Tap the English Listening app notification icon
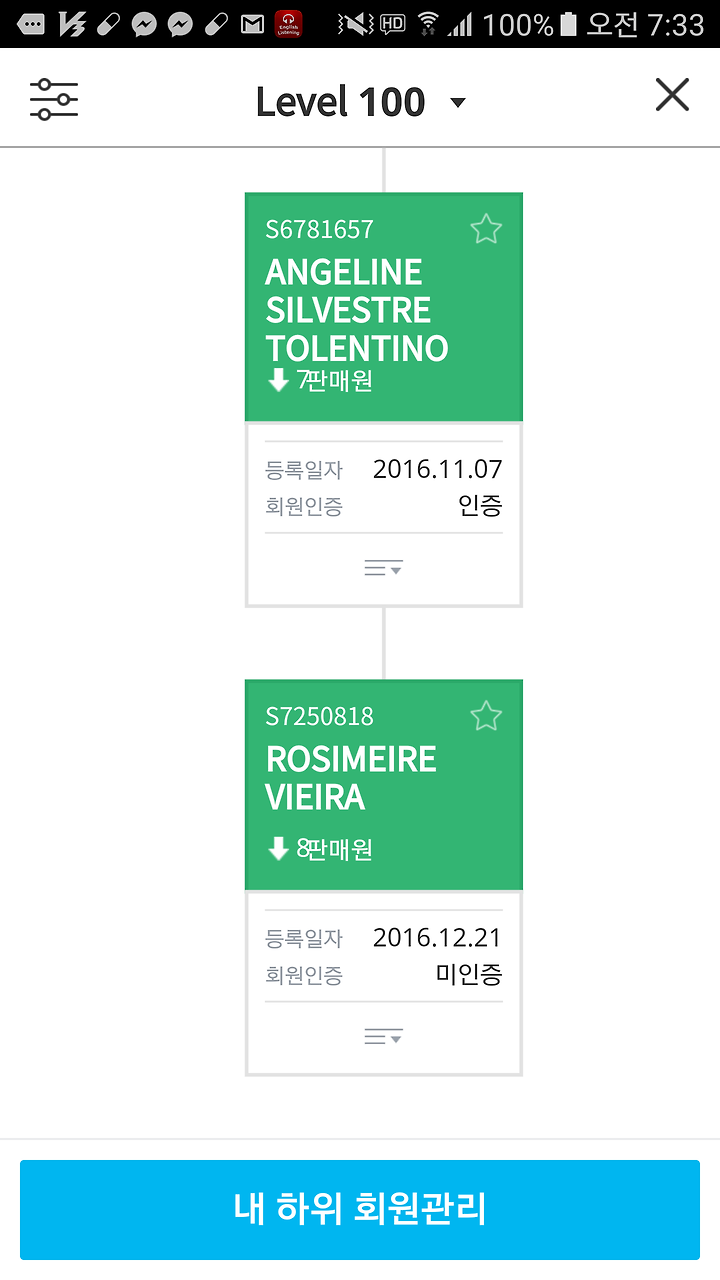The height and width of the screenshot is (1280, 720). pos(288,24)
